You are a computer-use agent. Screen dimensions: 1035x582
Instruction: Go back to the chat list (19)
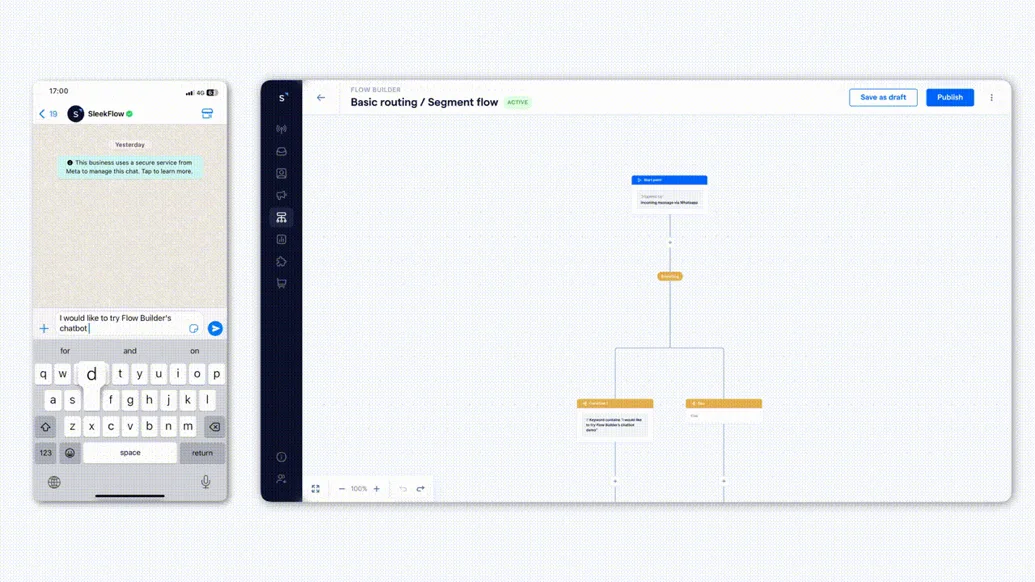tap(48, 114)
